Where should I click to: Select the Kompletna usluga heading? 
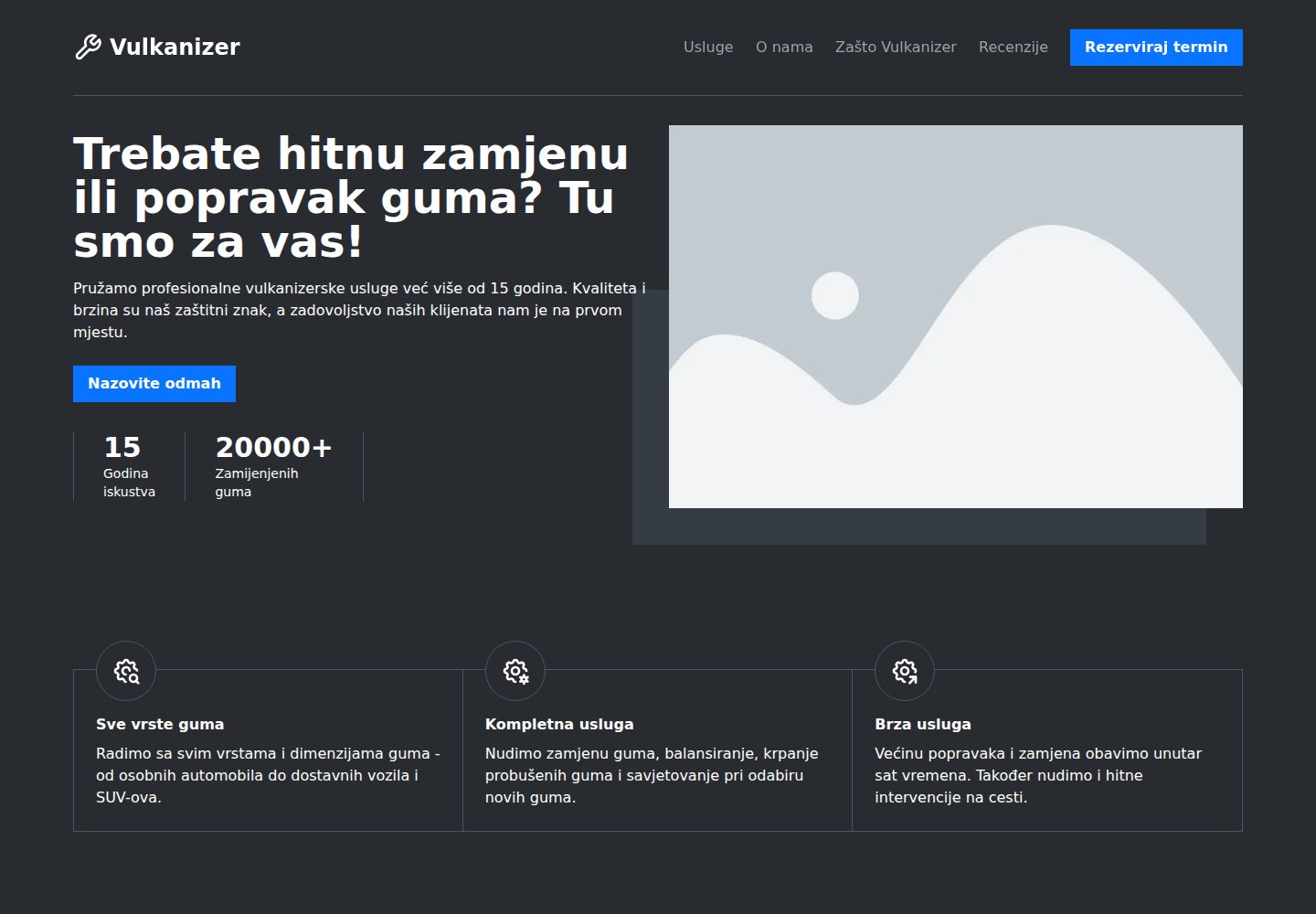click(x=559, y=724)
